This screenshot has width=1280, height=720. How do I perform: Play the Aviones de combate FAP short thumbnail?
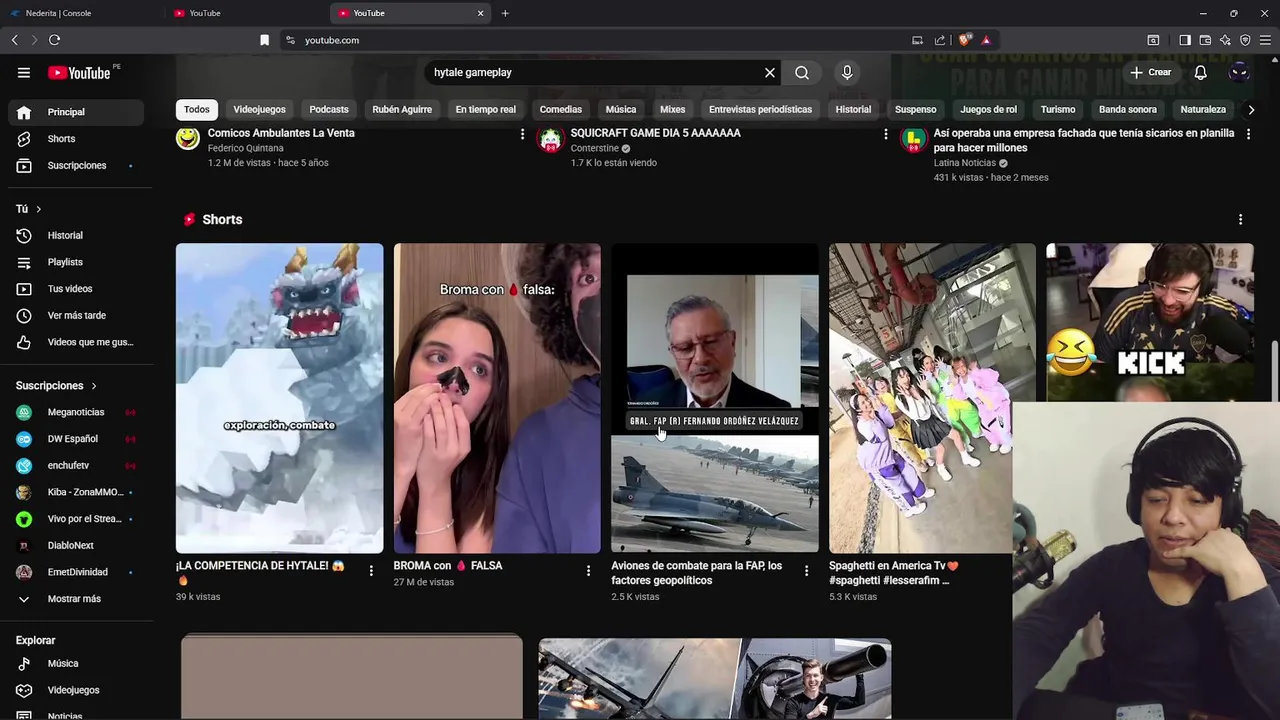pyautogui.click(x=714, y=398)
